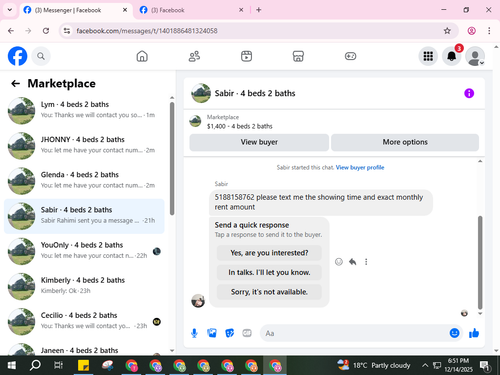The height and width of the screenshot is (375, 500).
Task: Open the Notifications bell
Action: coord(452,56)
